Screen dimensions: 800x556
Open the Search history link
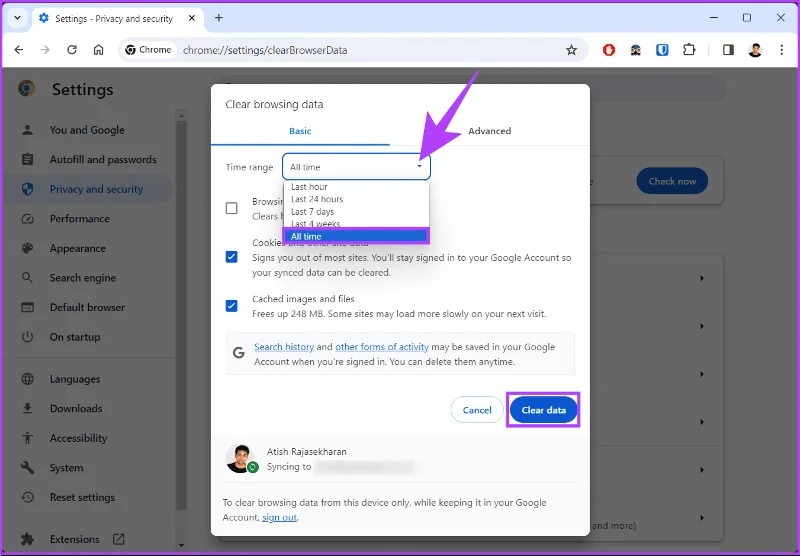284,347
